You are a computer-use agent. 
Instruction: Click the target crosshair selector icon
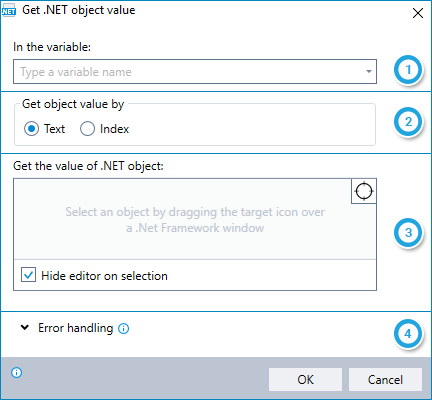point(364,191)
